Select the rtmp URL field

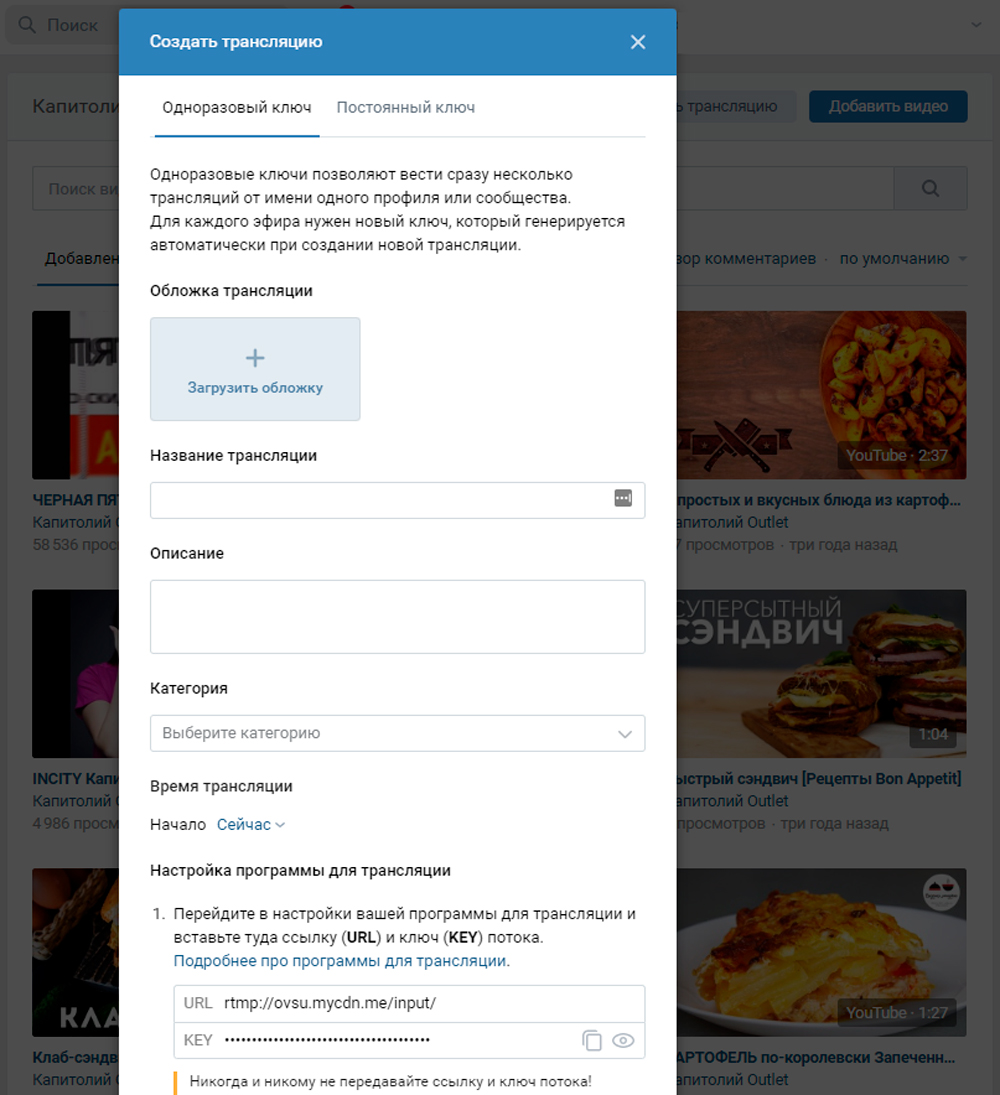[409, 1004]
